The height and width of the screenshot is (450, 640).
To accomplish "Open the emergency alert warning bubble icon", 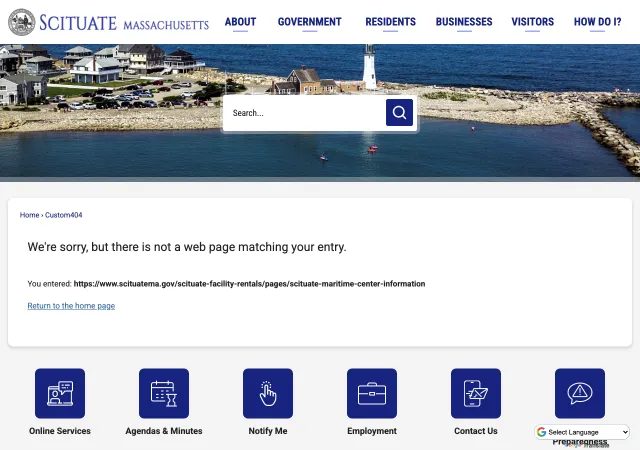I will [580, 393].
